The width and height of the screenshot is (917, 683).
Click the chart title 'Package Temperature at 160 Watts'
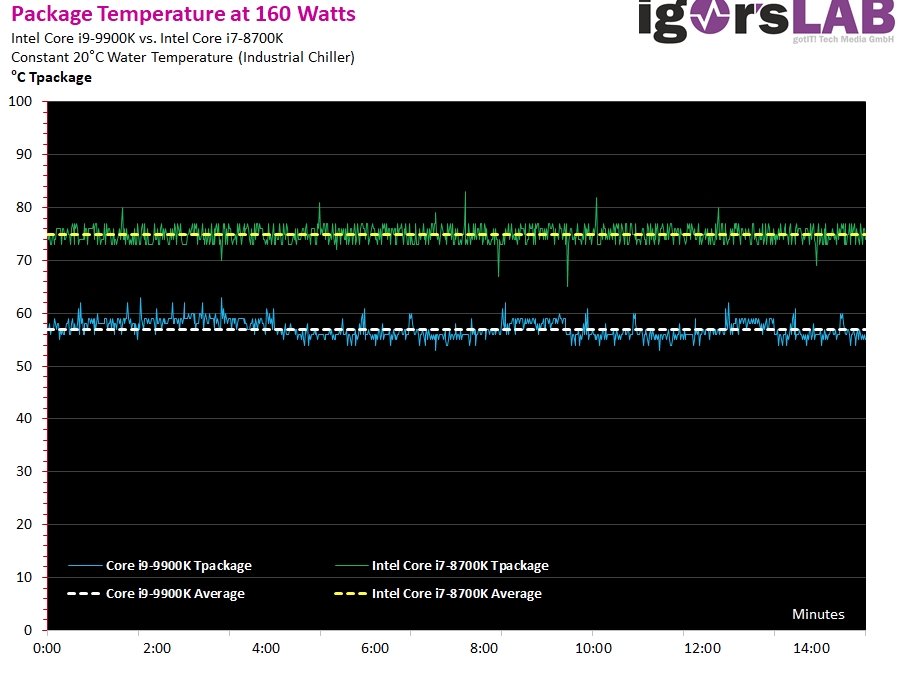(184, 13)
